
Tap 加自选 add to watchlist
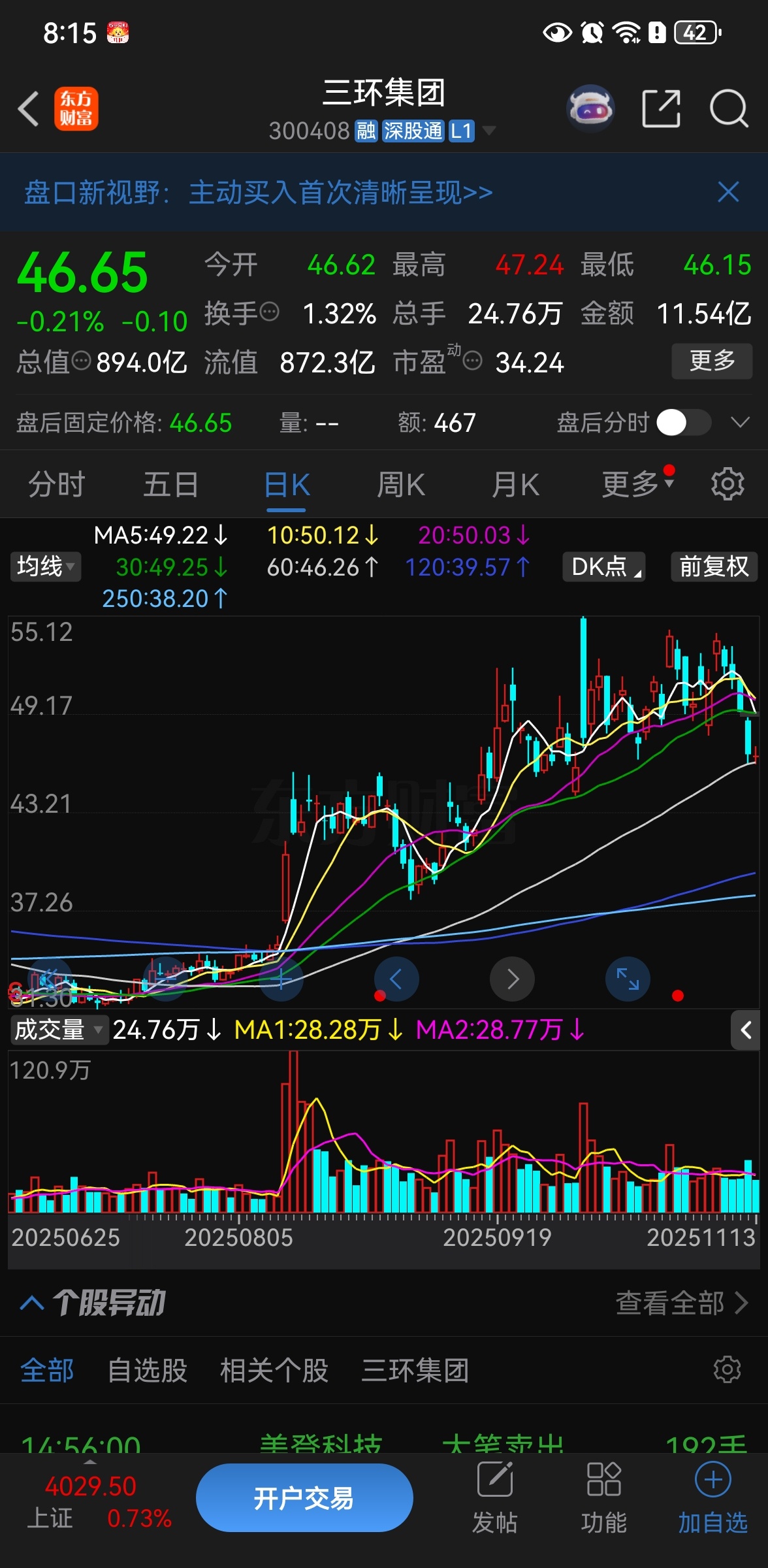(x=712, y=1499)
